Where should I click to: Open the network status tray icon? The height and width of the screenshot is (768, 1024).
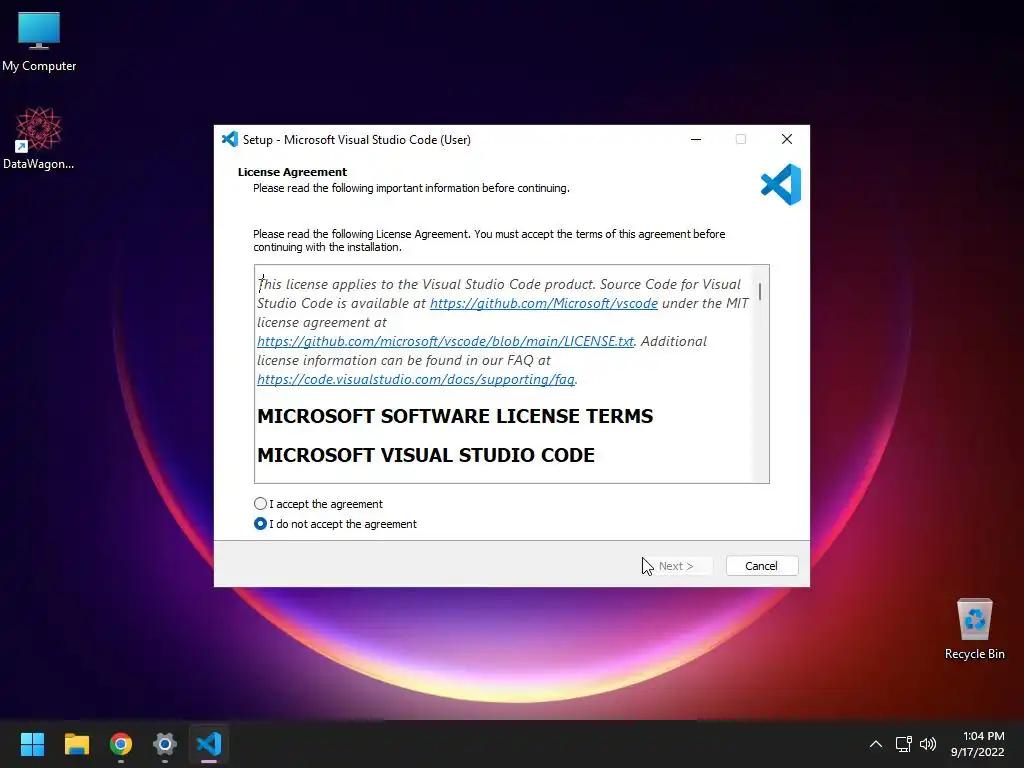tap(903, 744)
